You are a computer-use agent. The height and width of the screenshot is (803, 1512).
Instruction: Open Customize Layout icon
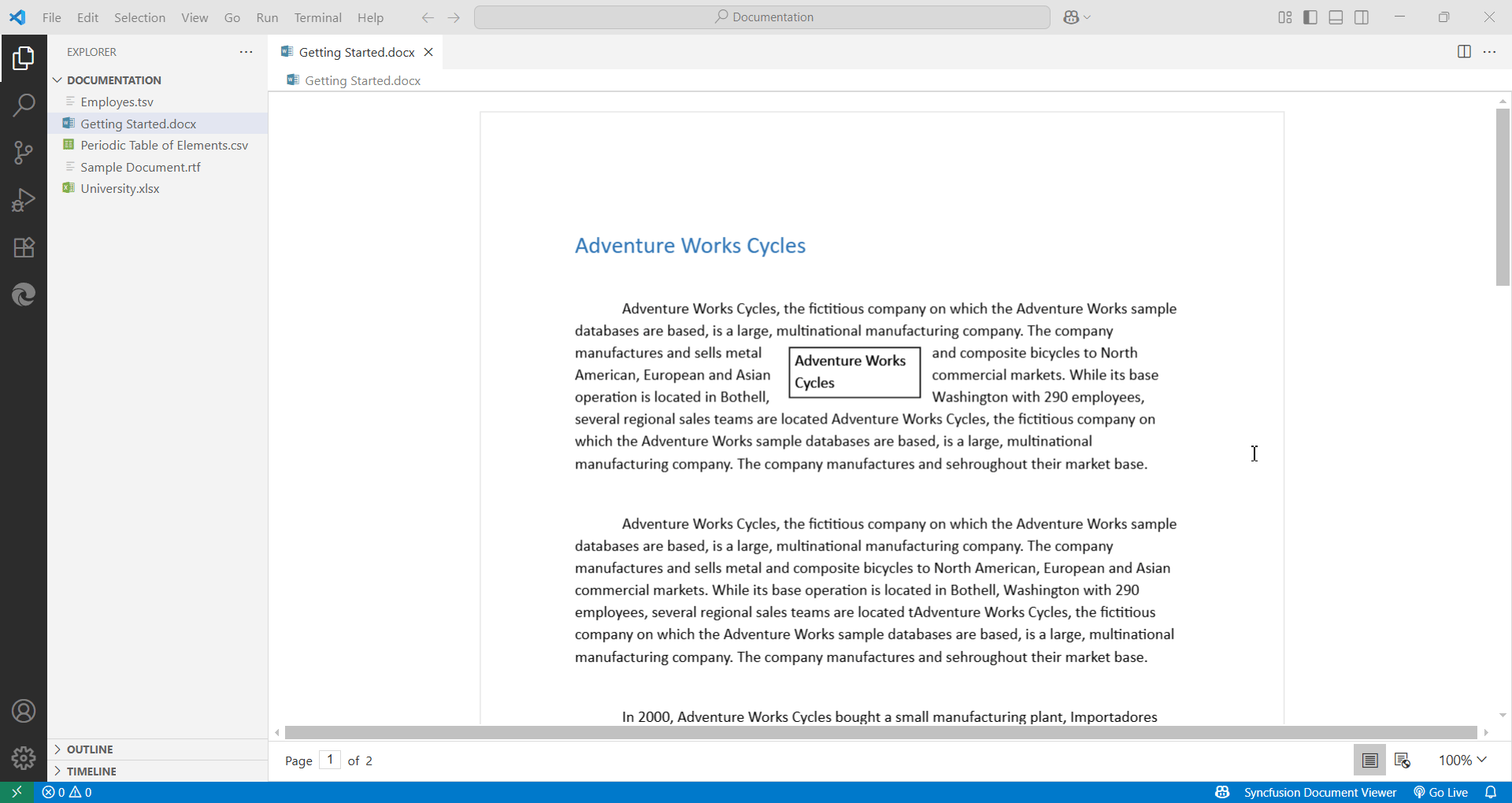tap(1285, 17)
